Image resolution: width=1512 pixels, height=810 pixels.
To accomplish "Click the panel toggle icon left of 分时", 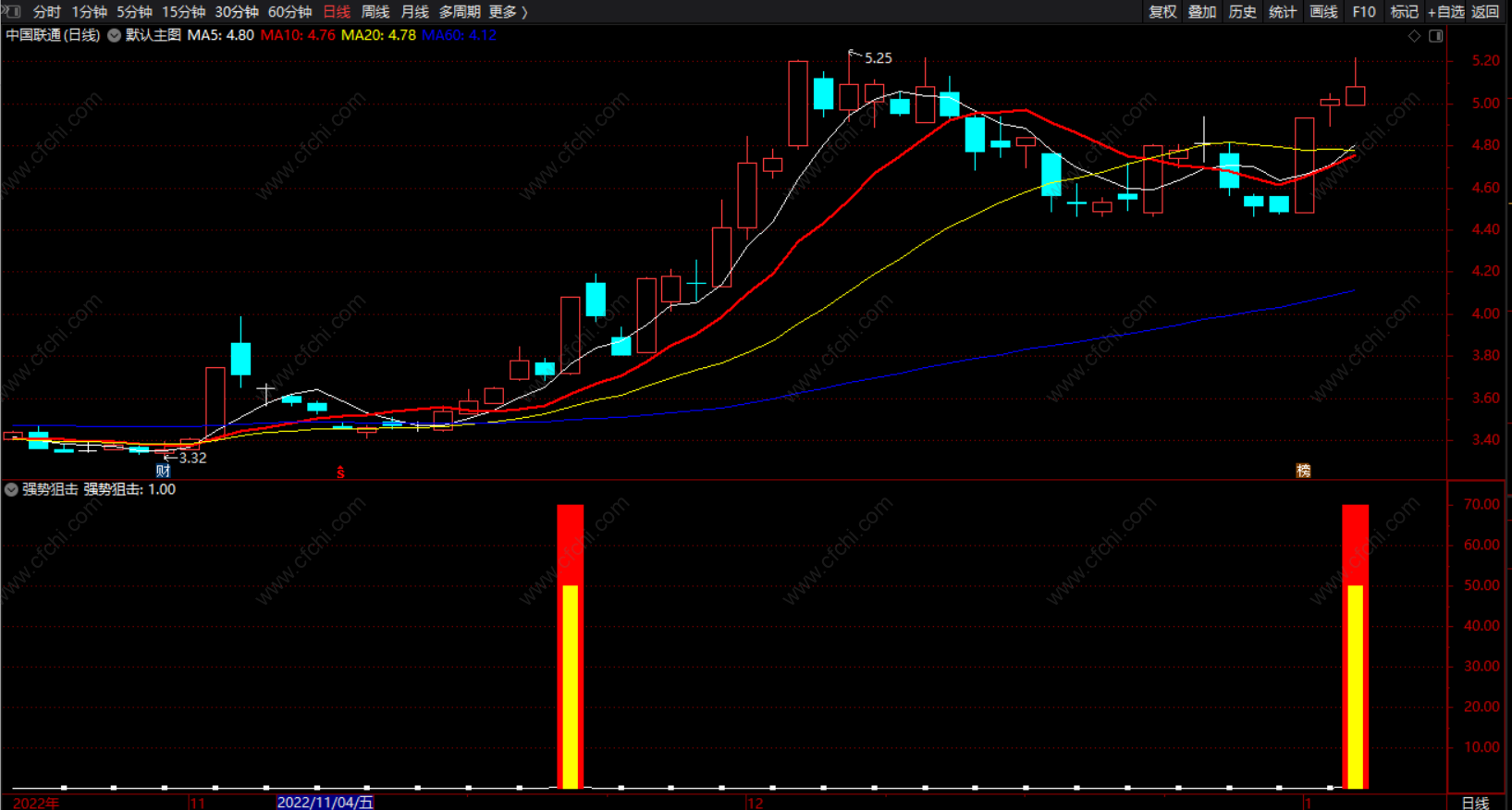I will (x=12, y=11).
